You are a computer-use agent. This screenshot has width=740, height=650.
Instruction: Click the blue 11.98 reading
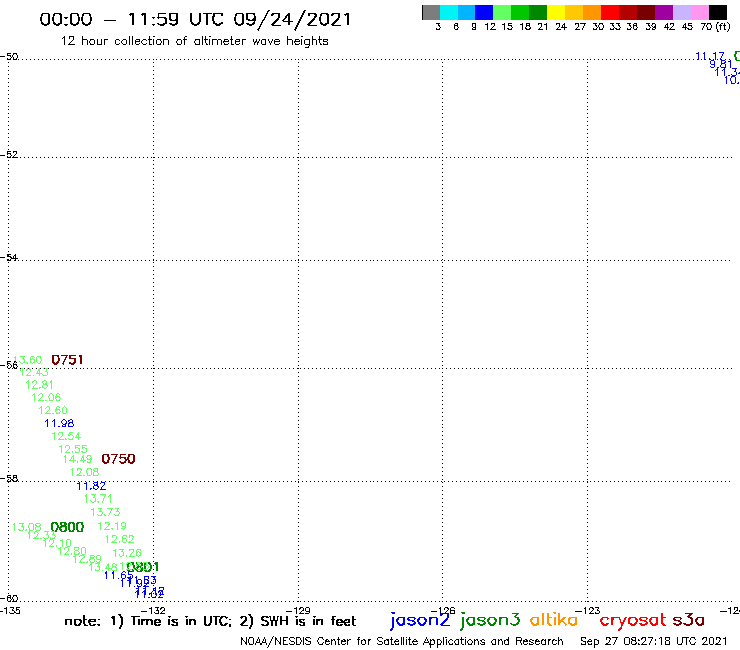click(59, 423)
